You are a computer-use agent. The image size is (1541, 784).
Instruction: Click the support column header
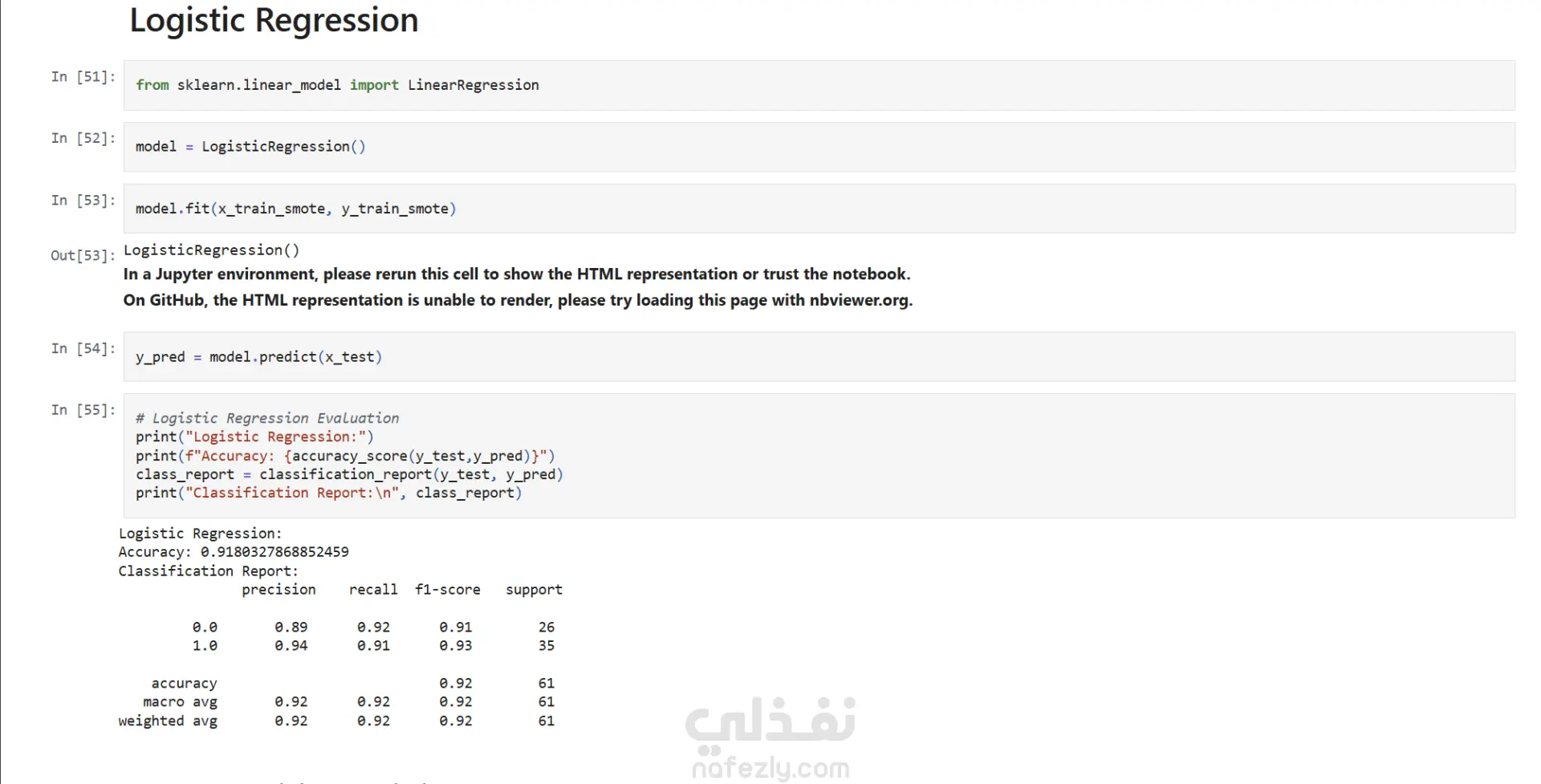[x=534, y=590]
